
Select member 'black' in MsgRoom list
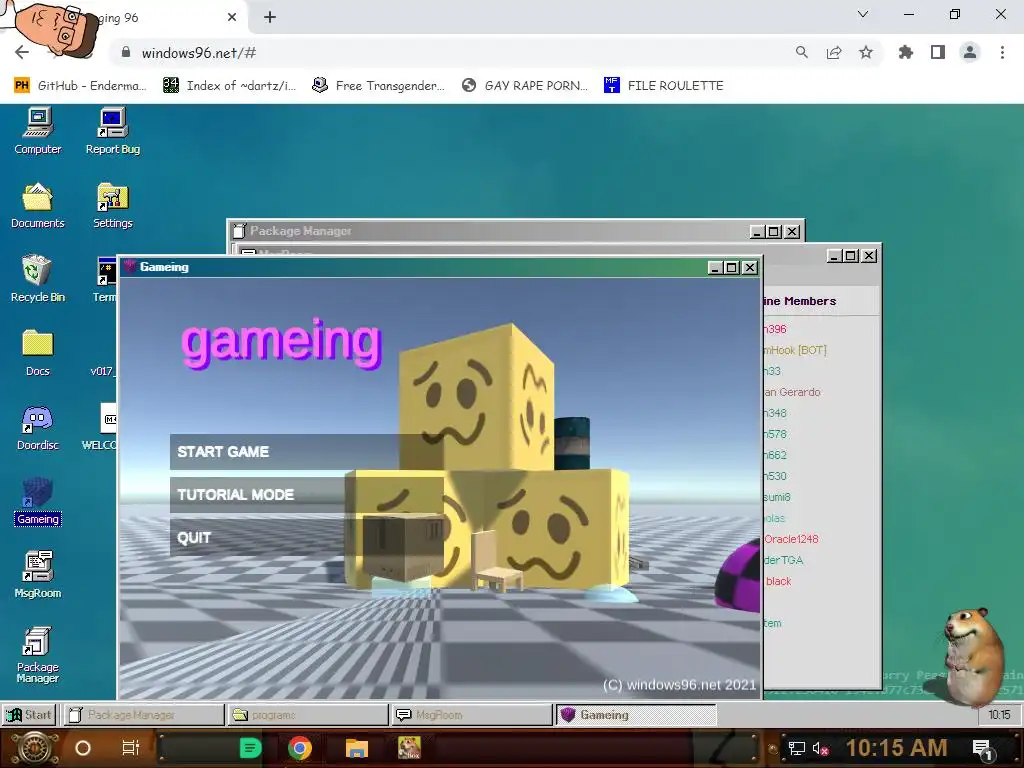pos(778,581)
